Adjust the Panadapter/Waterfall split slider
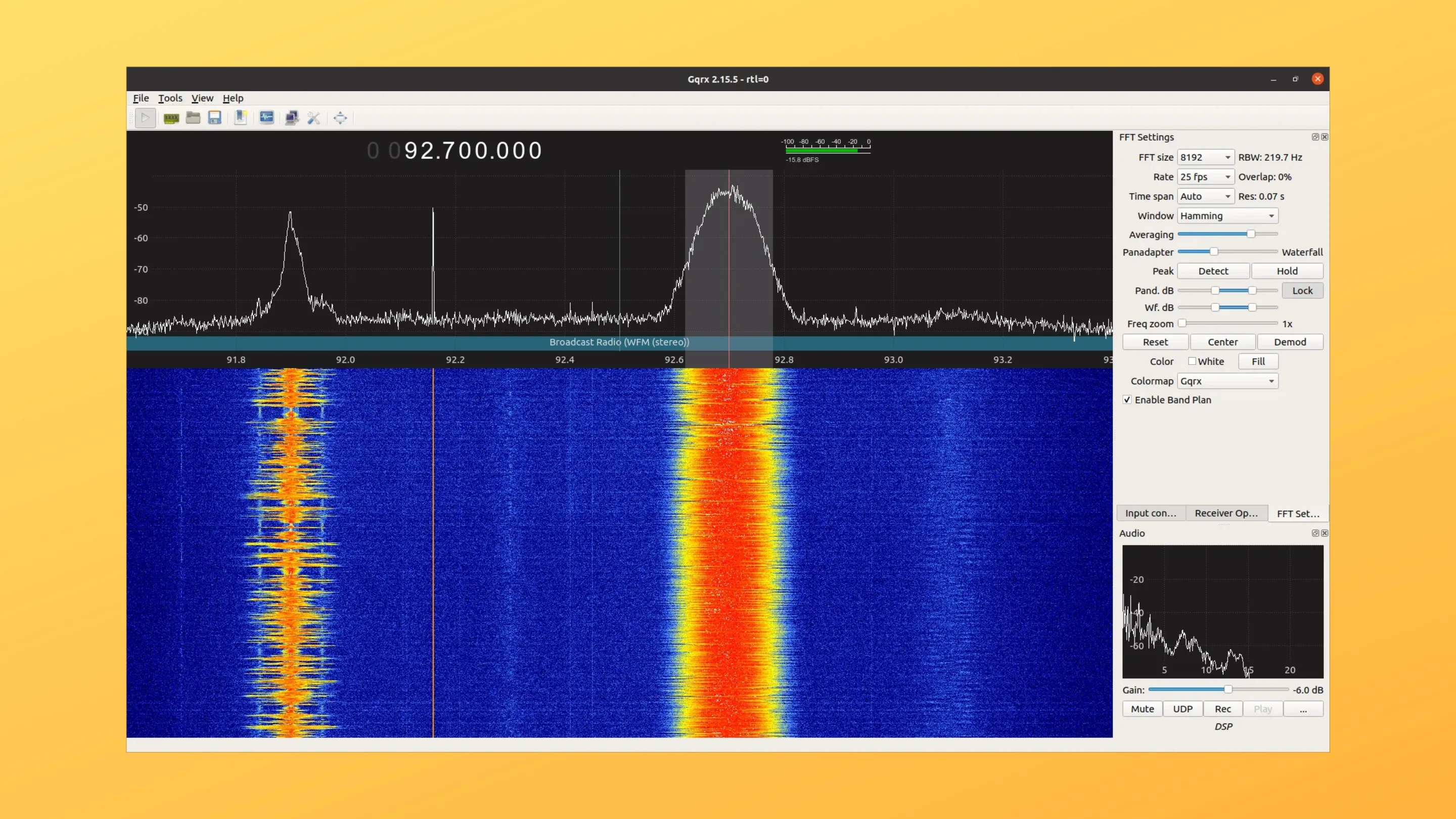The image size is (1456, 819). pos(1227,252)
